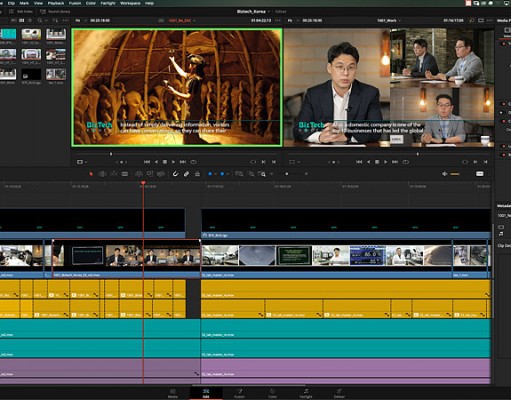Screen dimensions: 511x400
Task: Click Mark In icon in source viewer
Action: 263,162
